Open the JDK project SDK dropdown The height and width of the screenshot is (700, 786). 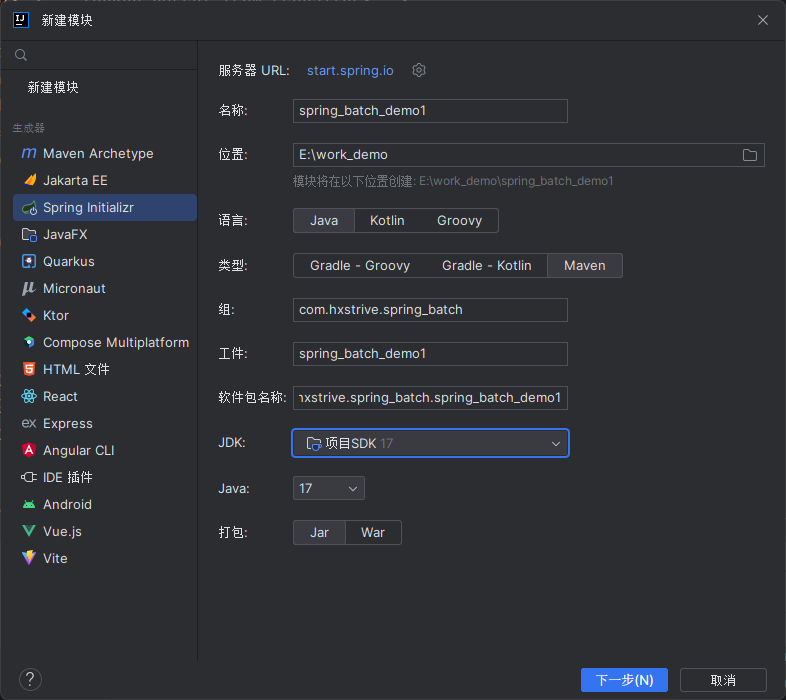click(x=430, y=443)
